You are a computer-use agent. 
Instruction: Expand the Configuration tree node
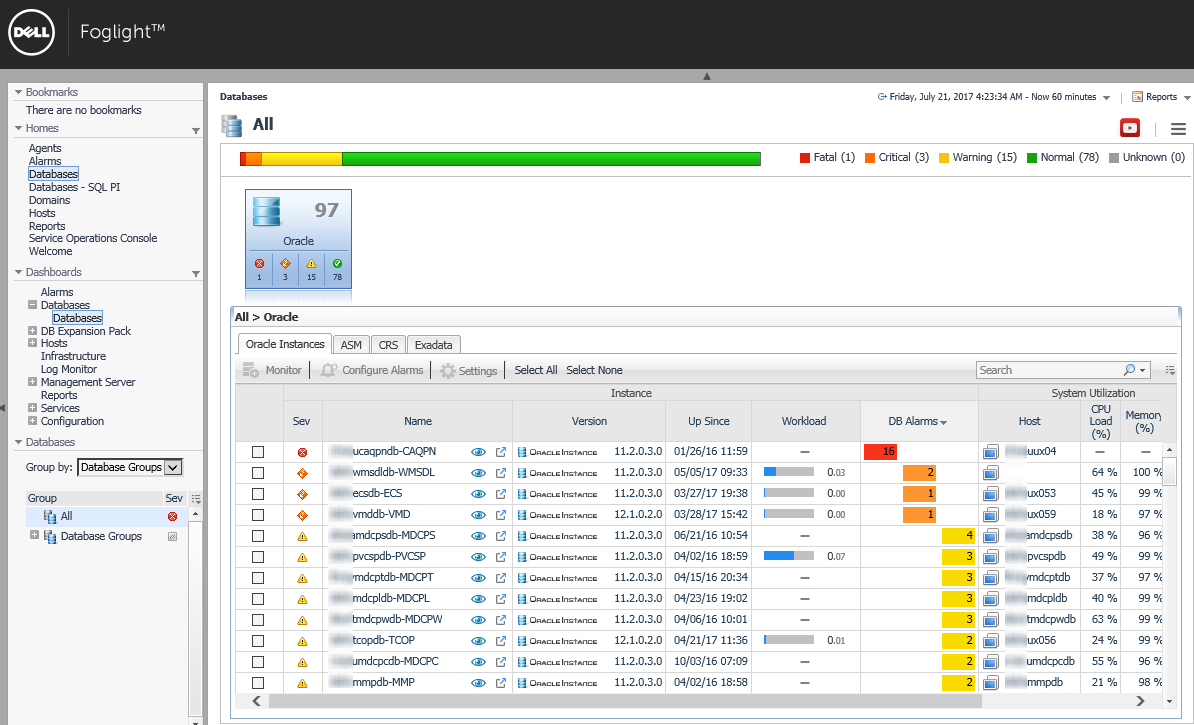pos(32,420)
